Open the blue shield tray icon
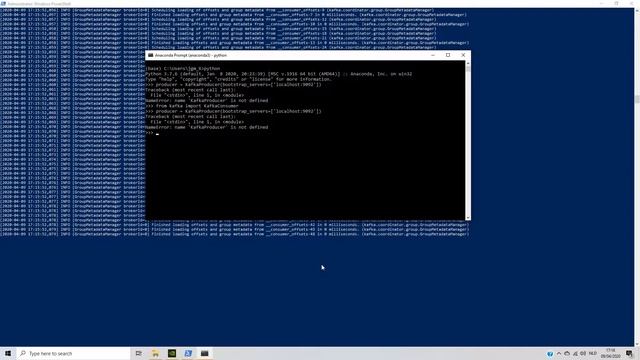Image resolution: width=640 pixels, height=360 pixels. (550, 354)
